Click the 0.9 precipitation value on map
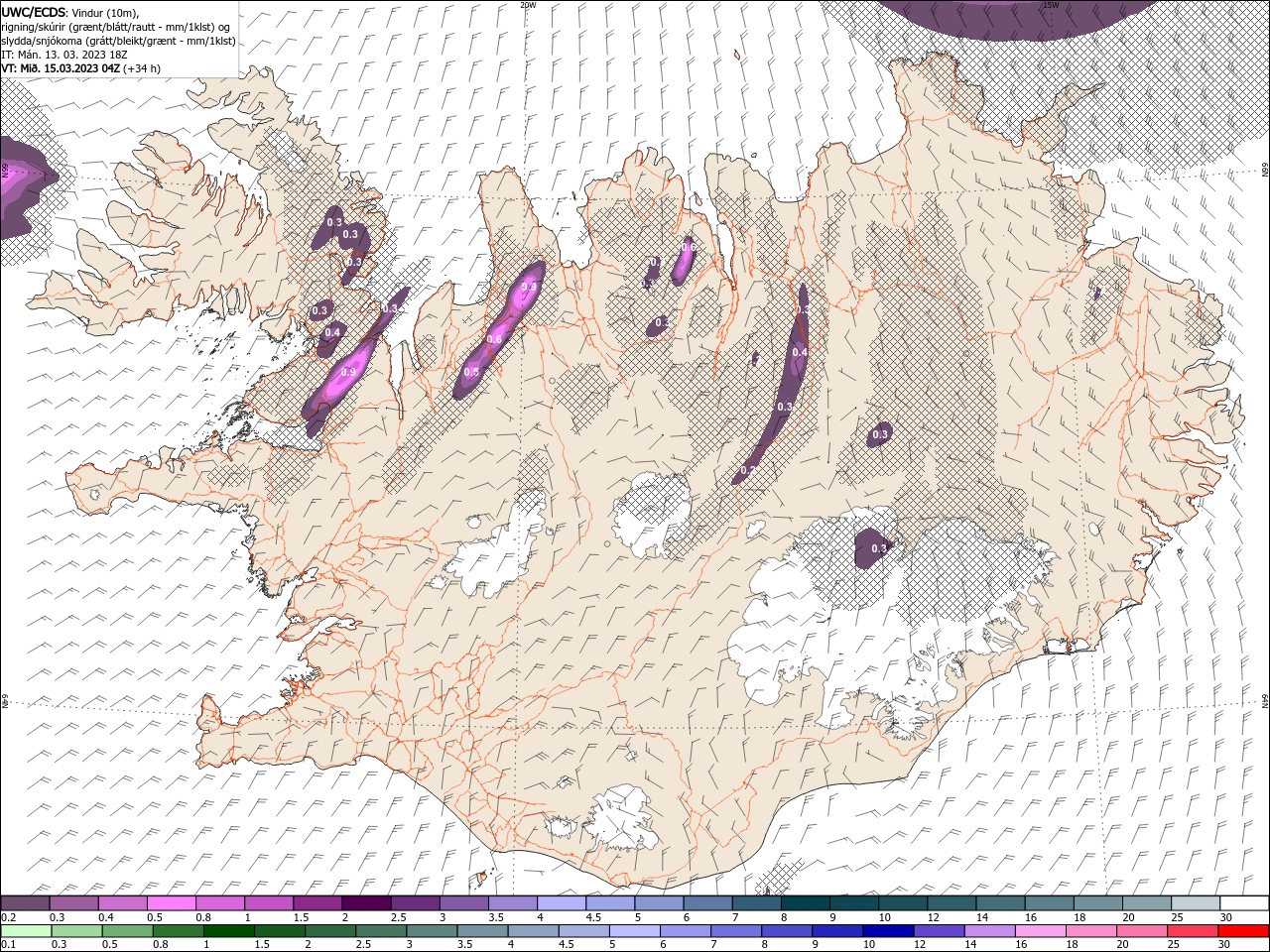 point(348,372)
